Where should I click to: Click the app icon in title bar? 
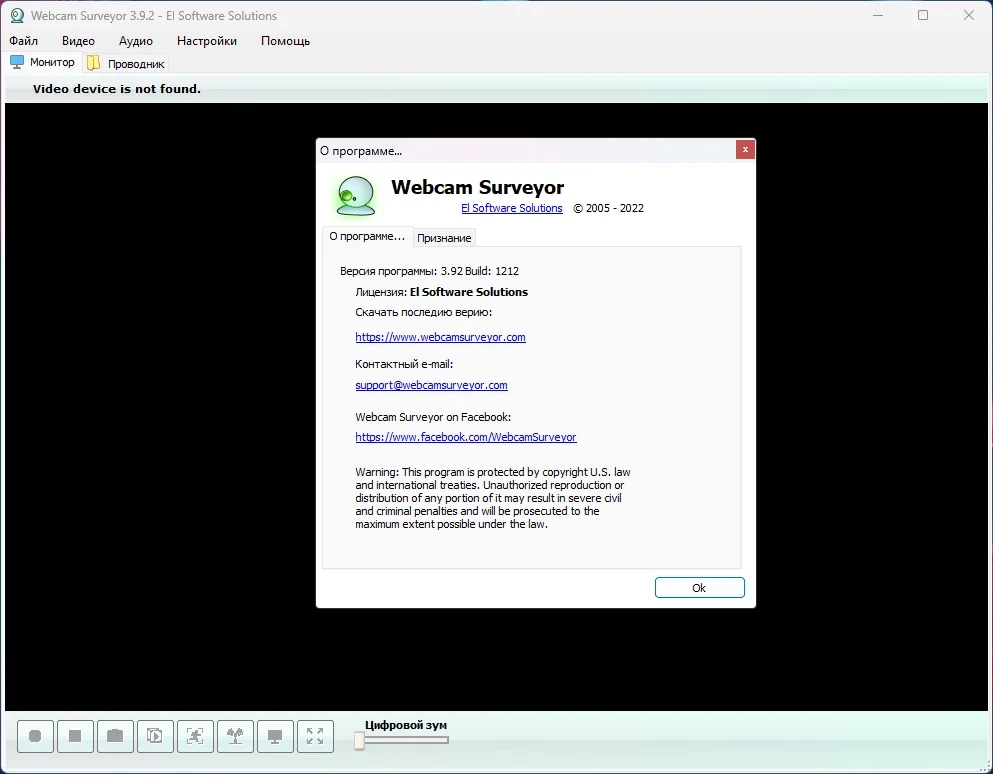click(17, 15)
